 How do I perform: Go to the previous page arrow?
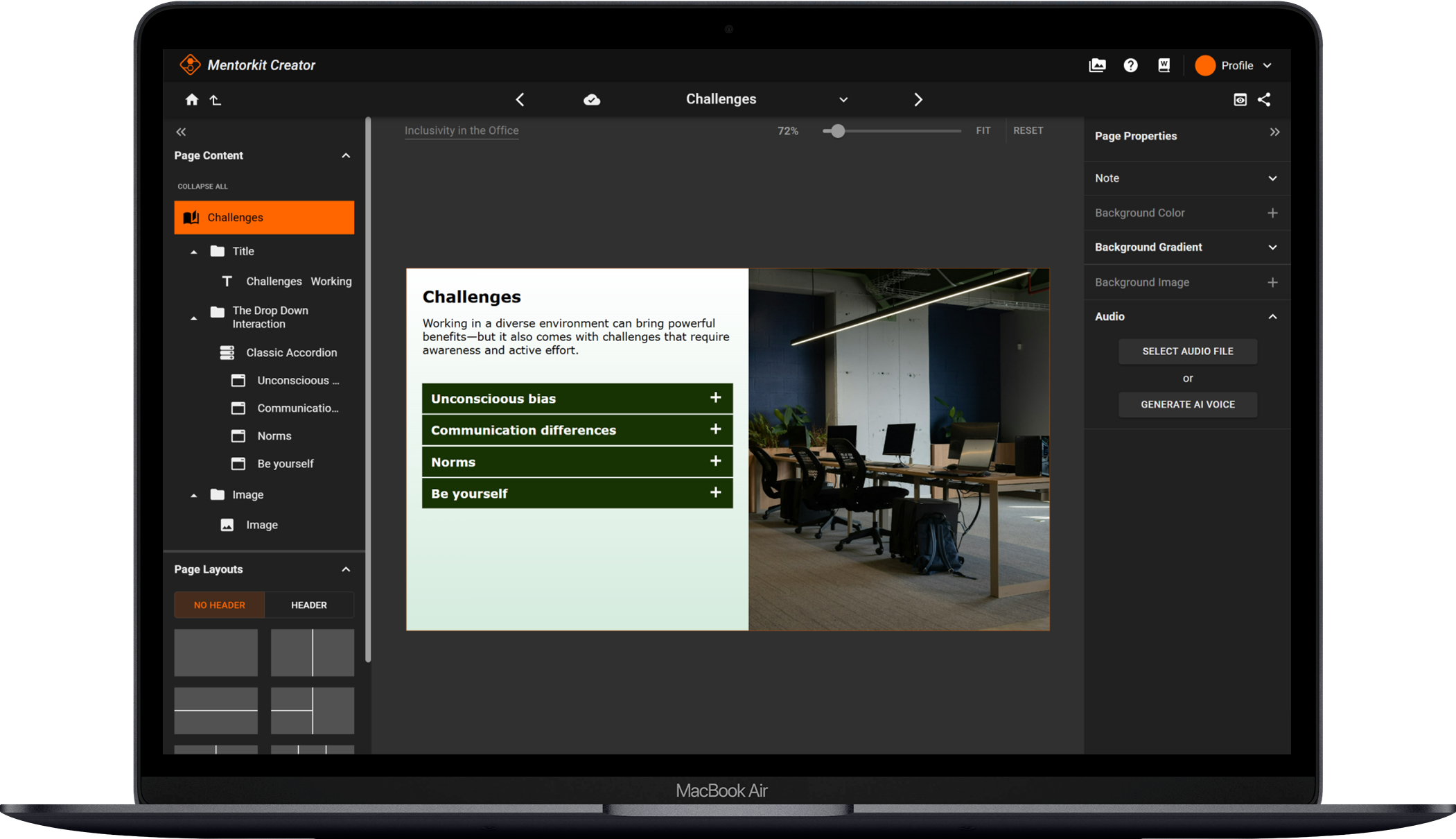point(520,100)
